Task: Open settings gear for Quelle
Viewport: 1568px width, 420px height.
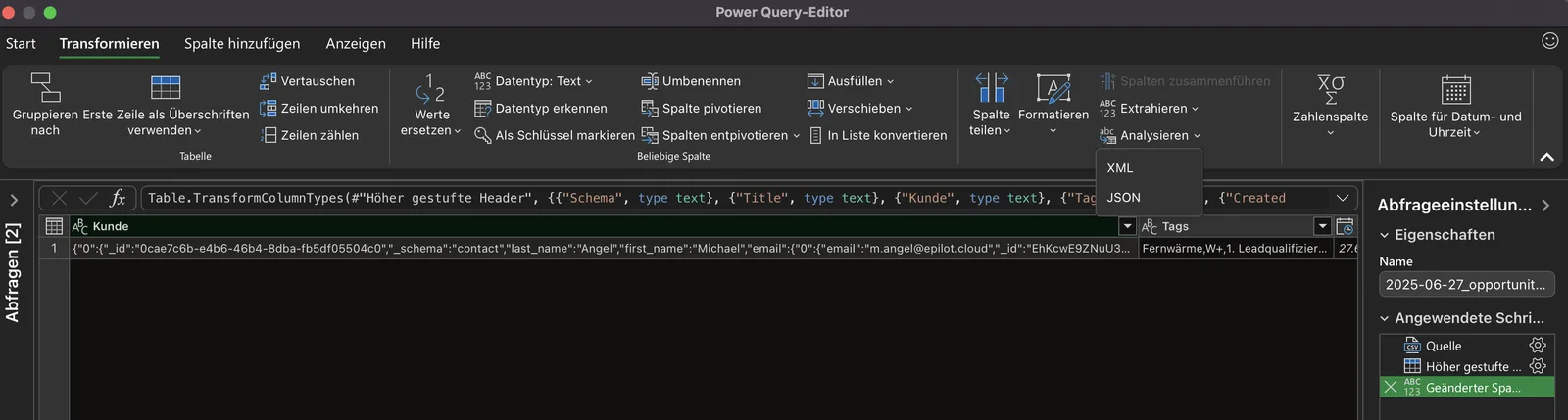Action: pos(1538,346)
